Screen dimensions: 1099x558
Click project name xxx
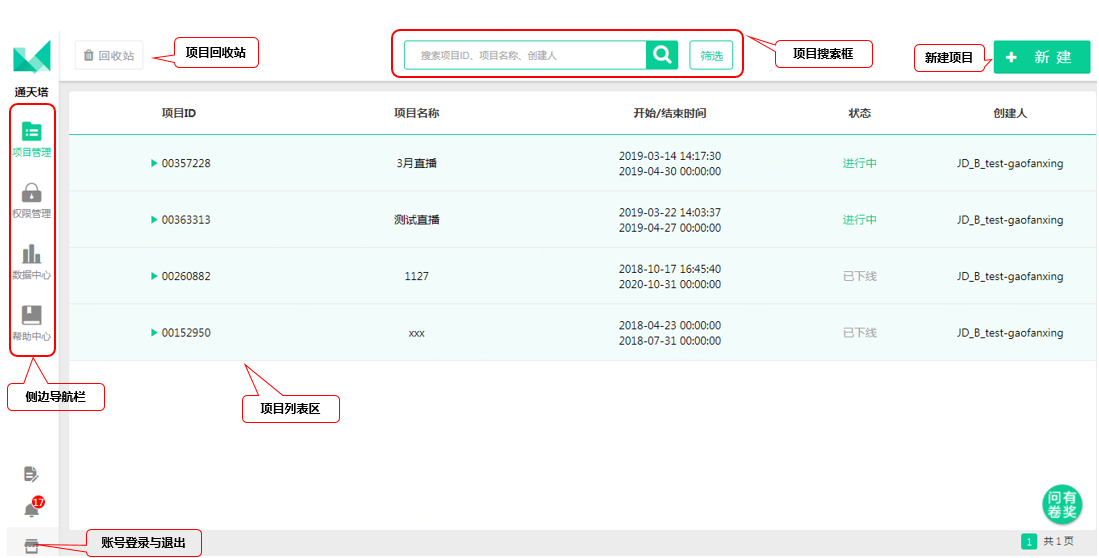coord(416,333)
